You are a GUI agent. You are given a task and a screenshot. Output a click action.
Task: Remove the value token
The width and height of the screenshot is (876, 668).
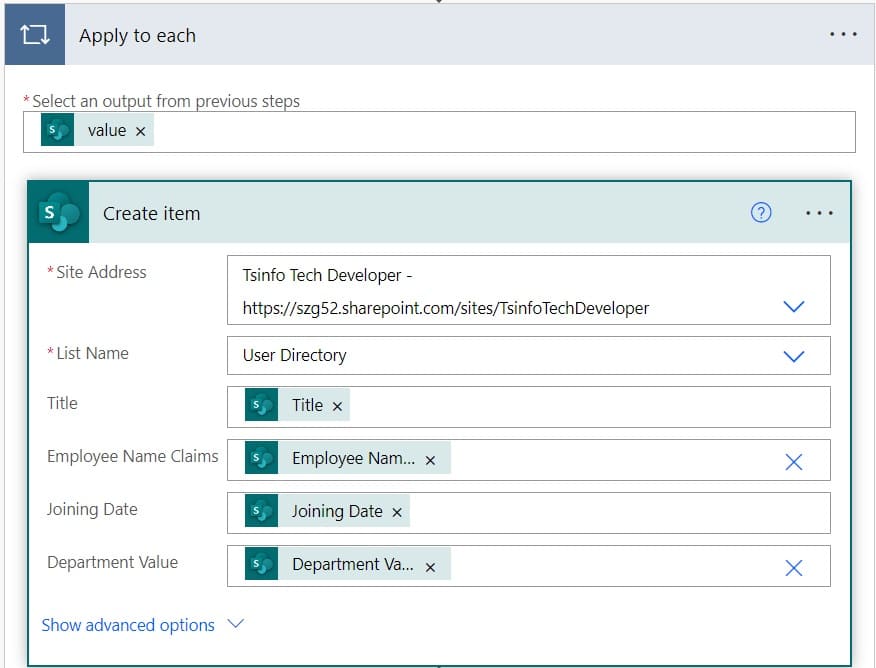(x=141, y=131)
